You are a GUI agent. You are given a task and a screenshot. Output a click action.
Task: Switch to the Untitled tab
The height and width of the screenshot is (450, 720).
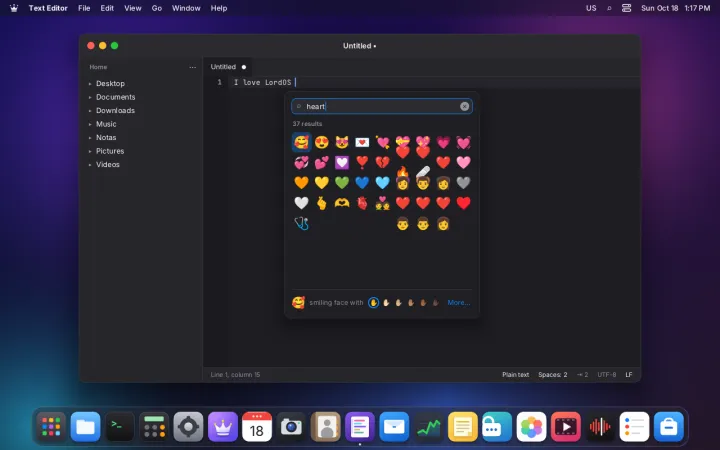(228, 67)
